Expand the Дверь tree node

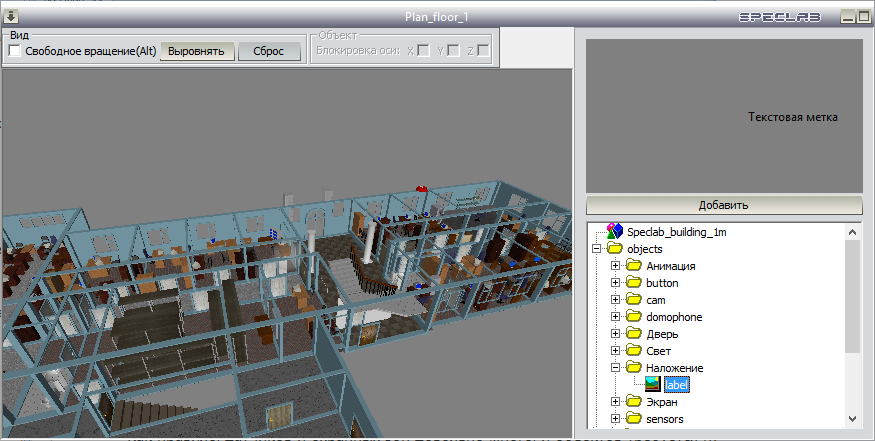(x=615, y=334)
